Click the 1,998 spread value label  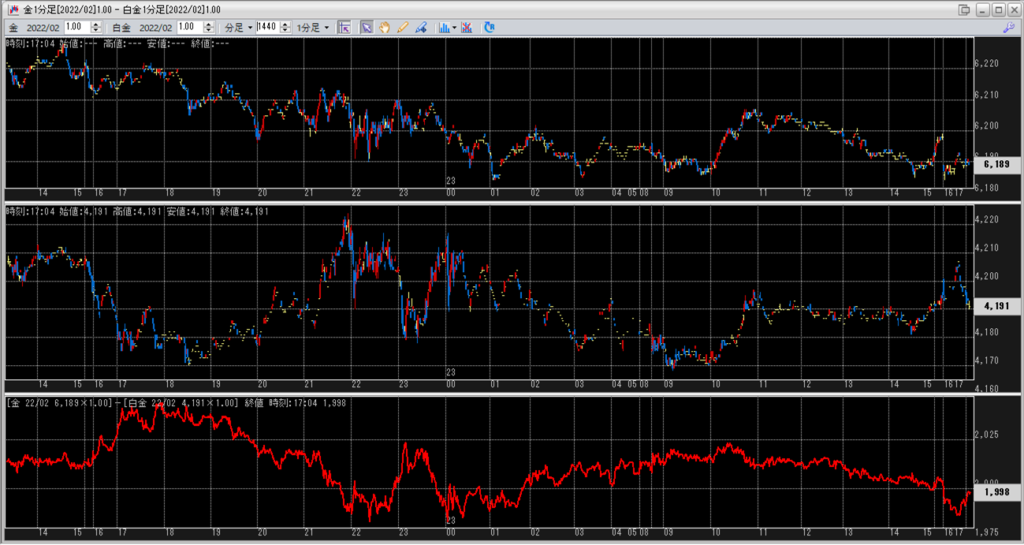(995, 493)
